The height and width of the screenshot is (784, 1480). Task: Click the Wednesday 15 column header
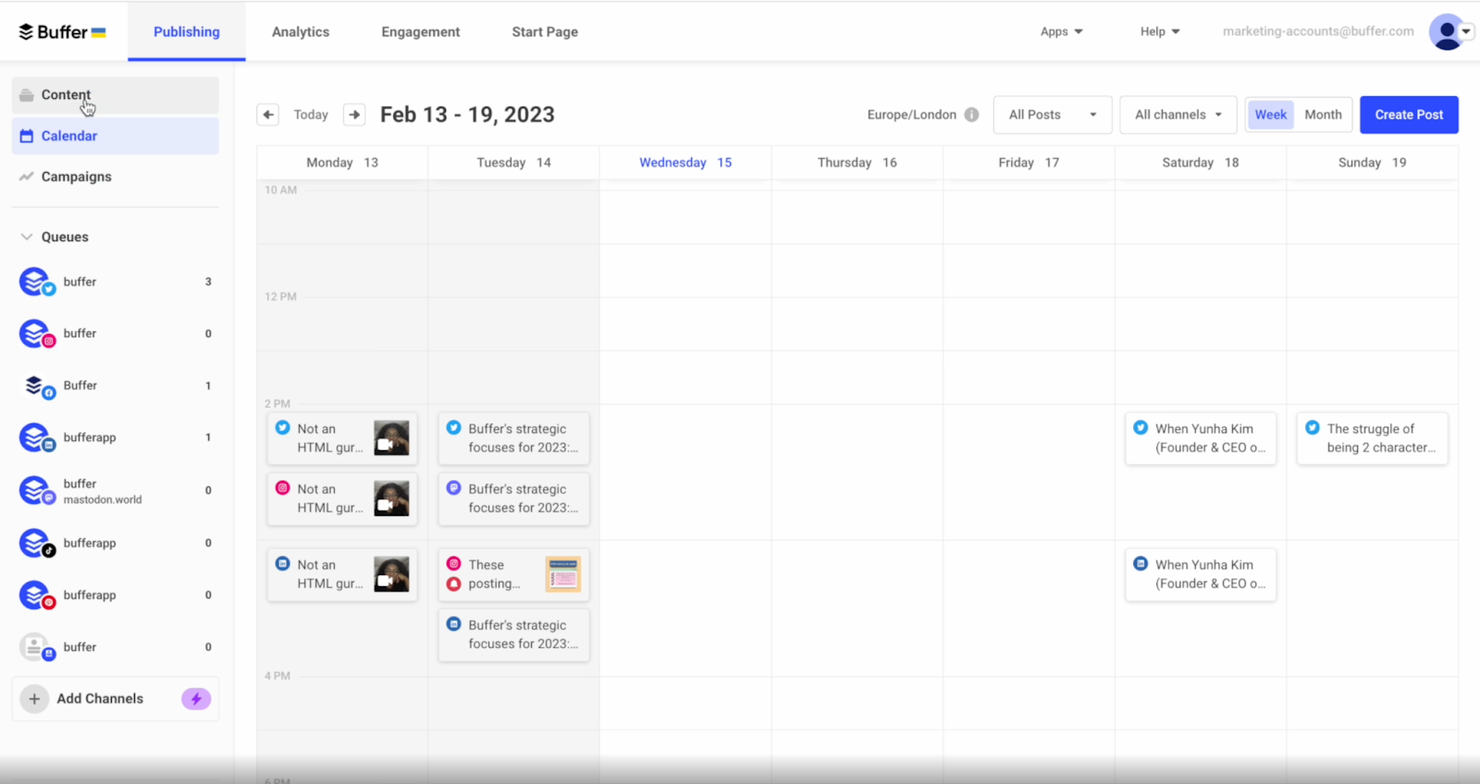[x=686, y=162]
